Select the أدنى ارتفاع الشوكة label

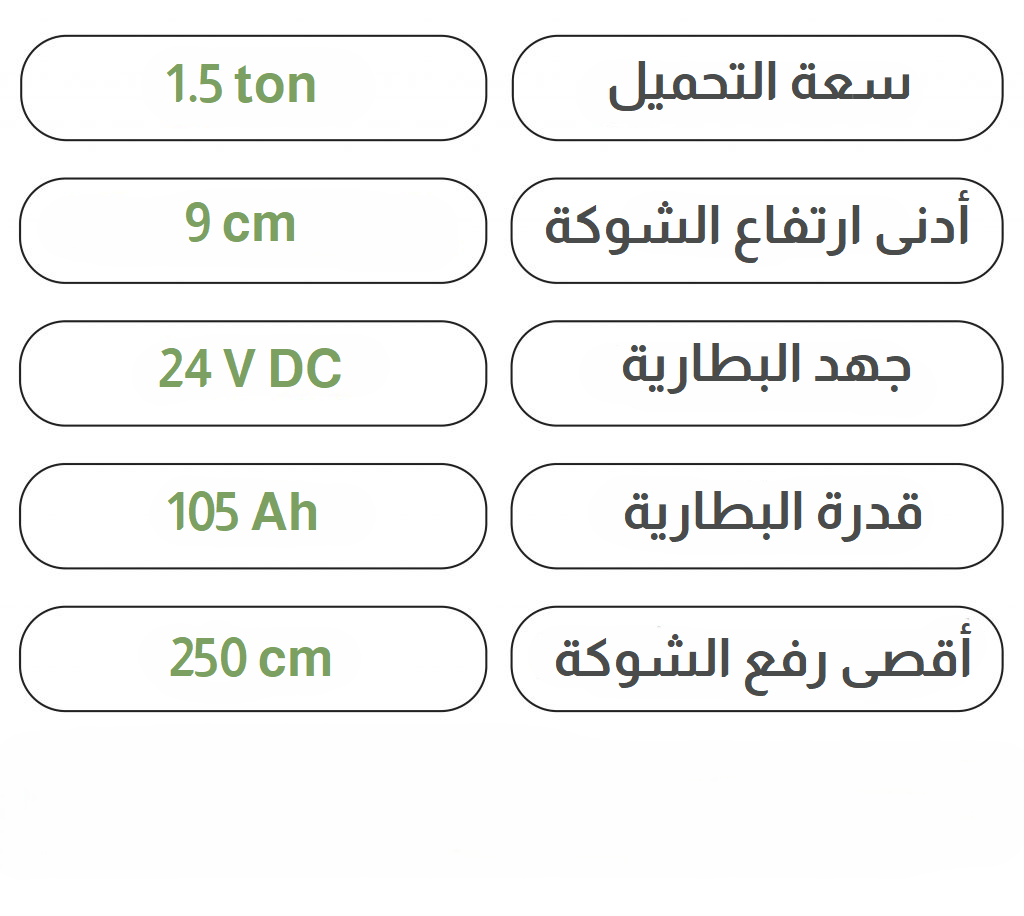pos(757,230)
